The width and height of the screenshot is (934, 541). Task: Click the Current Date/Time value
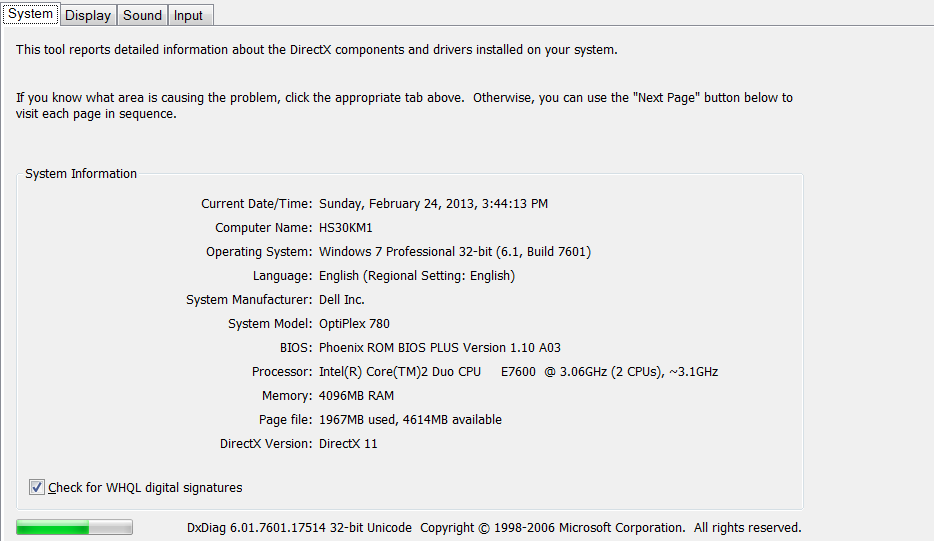[433, 204]
